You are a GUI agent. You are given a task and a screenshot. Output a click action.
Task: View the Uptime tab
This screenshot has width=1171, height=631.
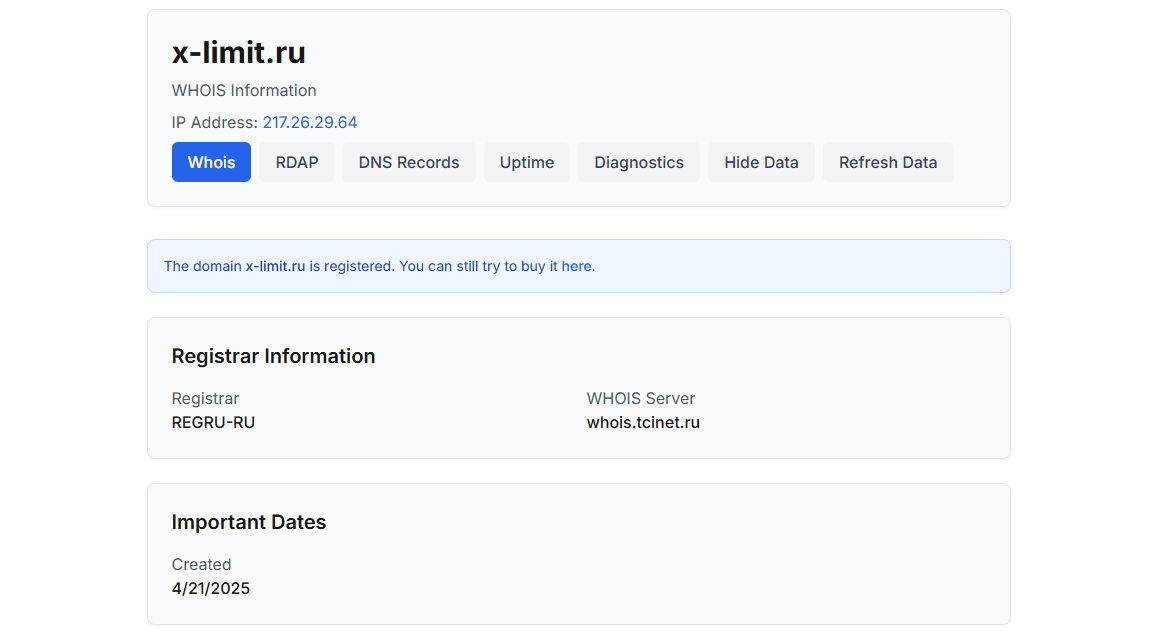coord(527,162)
